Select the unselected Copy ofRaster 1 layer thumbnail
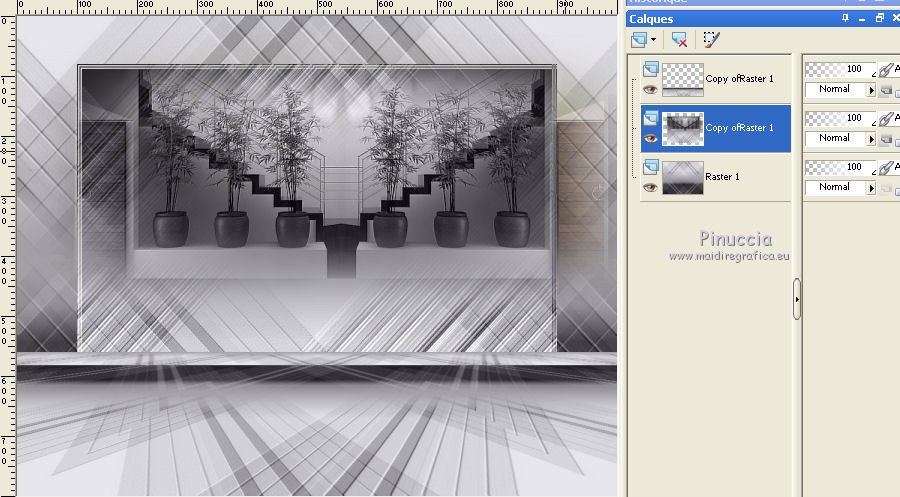Screen dimensions: 900x497 [682, 79]
